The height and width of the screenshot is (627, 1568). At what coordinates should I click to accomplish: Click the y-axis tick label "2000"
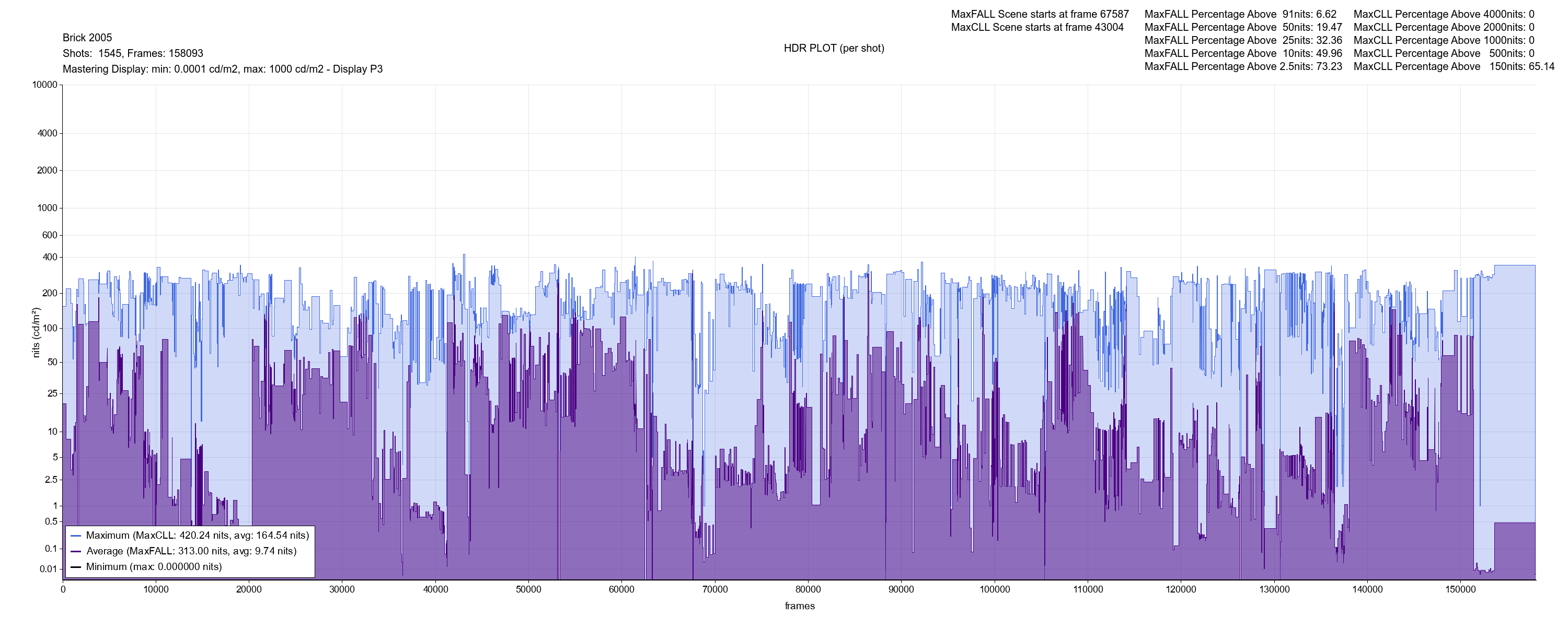click(48, 170)
